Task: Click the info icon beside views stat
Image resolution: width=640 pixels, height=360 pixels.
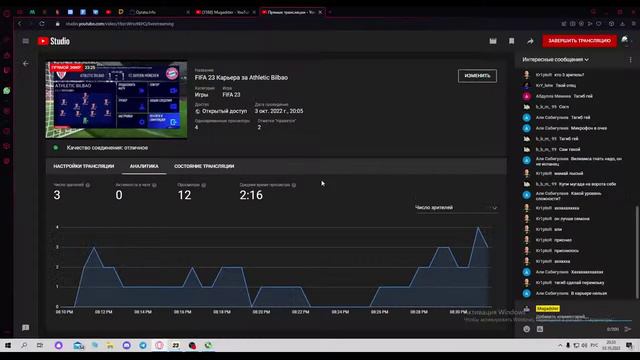Action: (x=204, y=185)
